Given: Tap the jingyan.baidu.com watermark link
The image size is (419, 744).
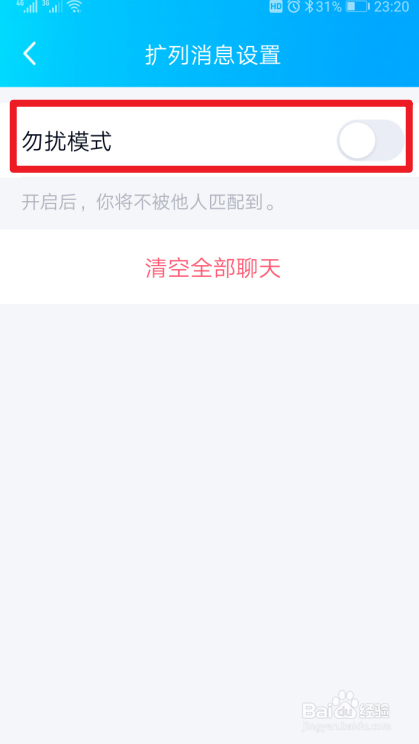Looking at the screenshot, I should pyautogui.click(x=346, y=726).
